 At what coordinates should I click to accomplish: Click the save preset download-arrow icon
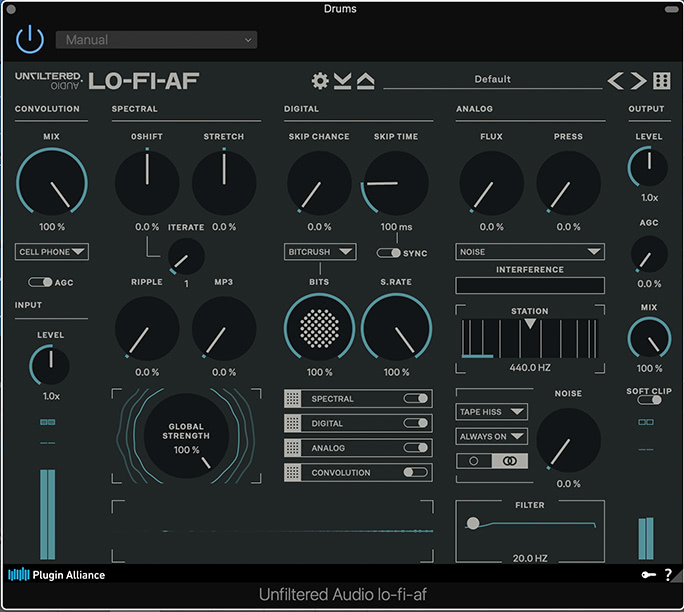click(342, 81)
